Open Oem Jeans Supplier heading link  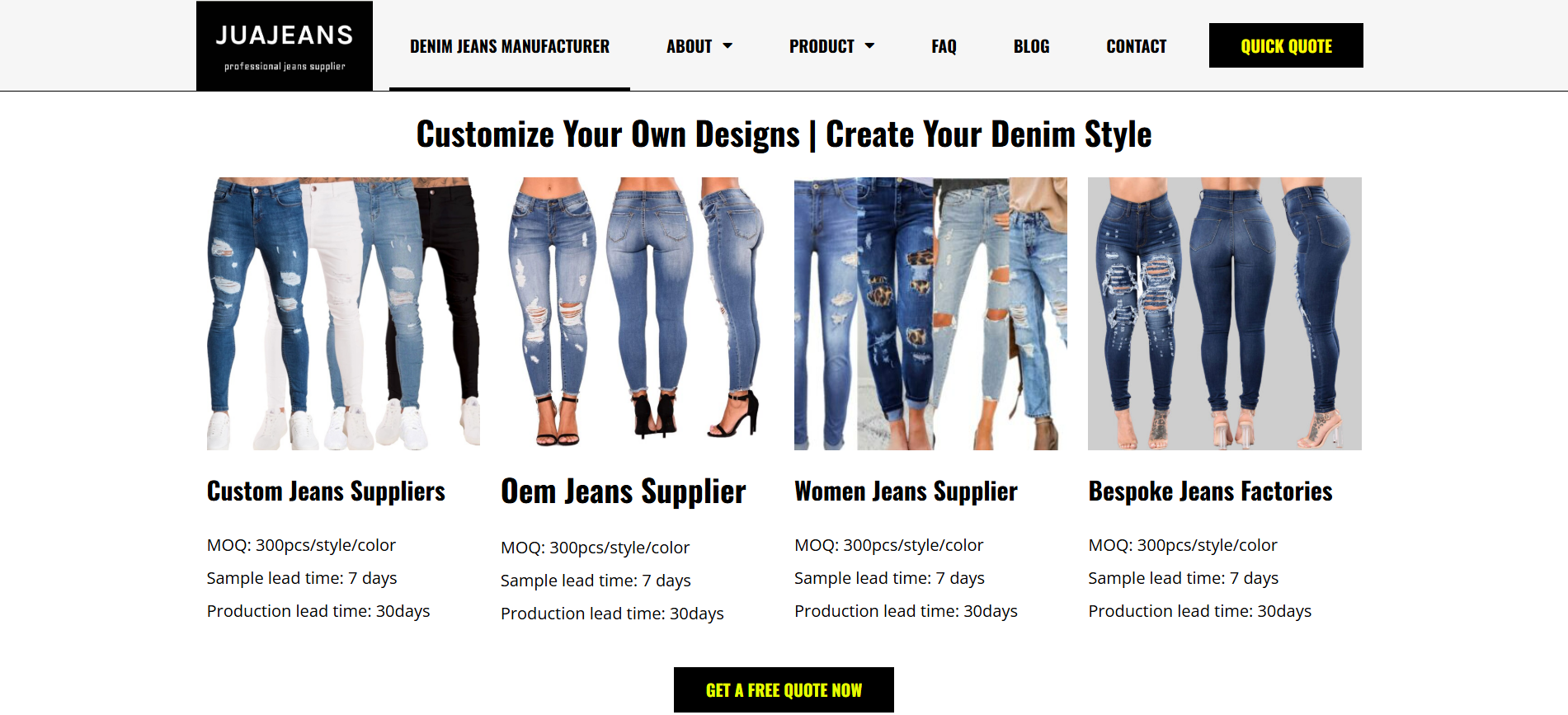624,492
